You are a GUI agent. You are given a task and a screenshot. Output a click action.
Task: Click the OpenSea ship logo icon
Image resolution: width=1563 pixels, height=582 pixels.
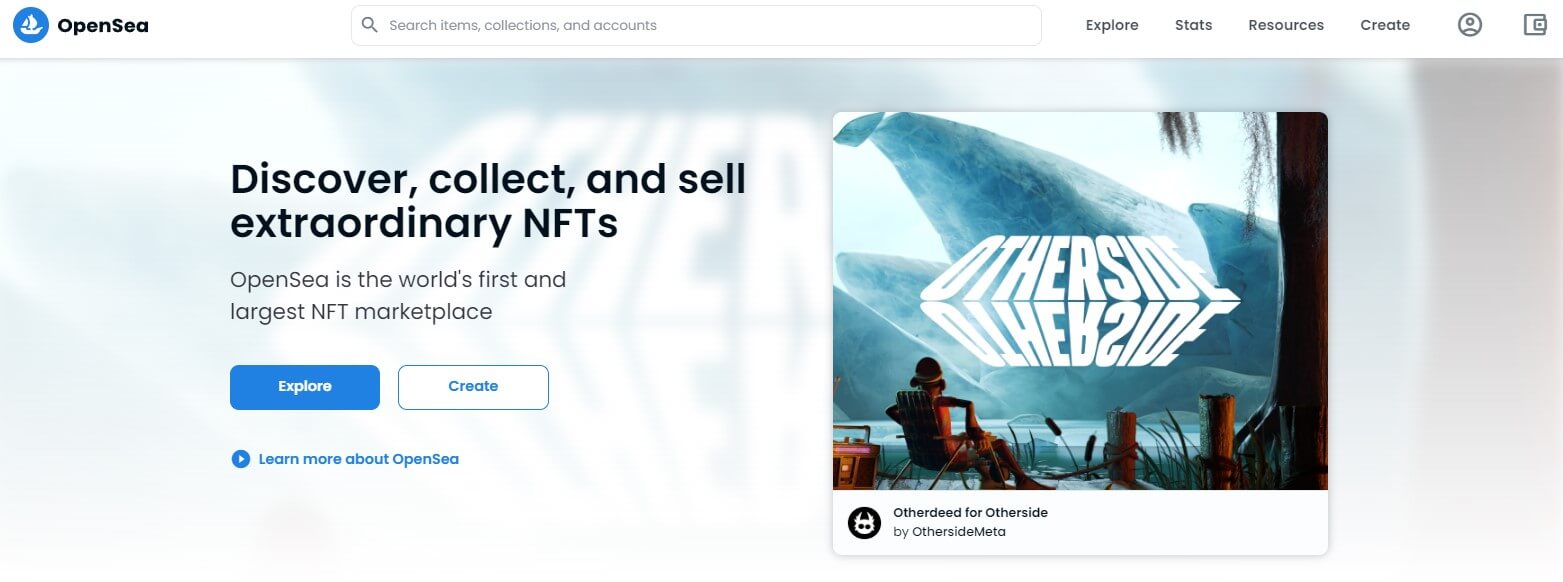click(31, 25)
